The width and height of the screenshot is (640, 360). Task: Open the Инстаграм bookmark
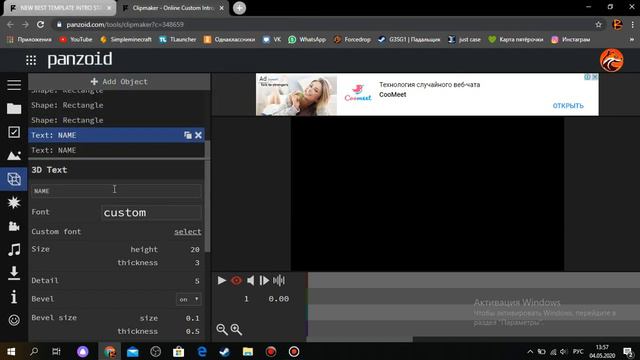coord(571,40)
